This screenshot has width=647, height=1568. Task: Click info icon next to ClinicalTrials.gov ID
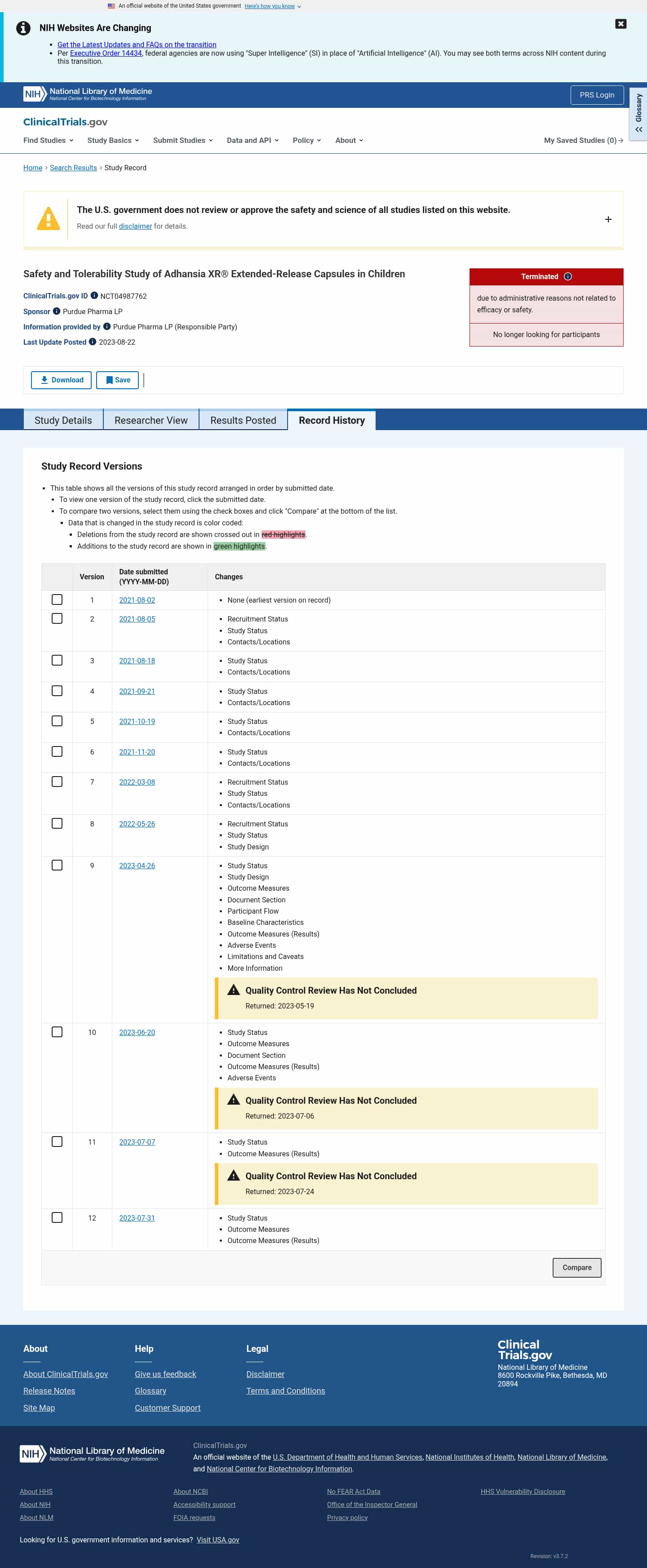pyautogui.click(x=94, y=296)
